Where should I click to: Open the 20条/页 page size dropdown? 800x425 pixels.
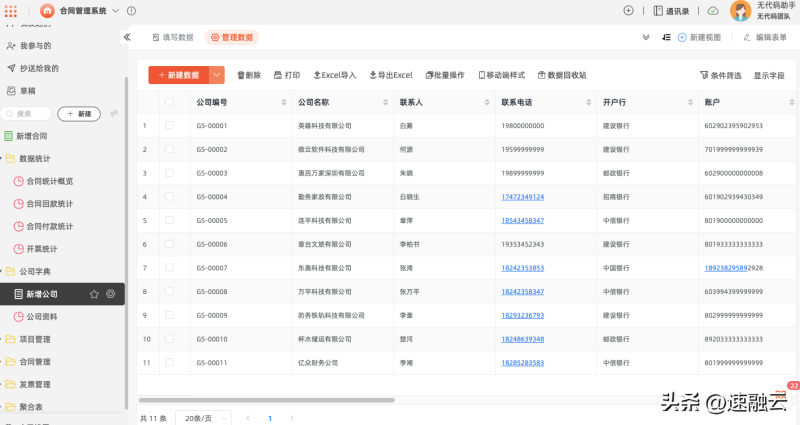[204, 418]
